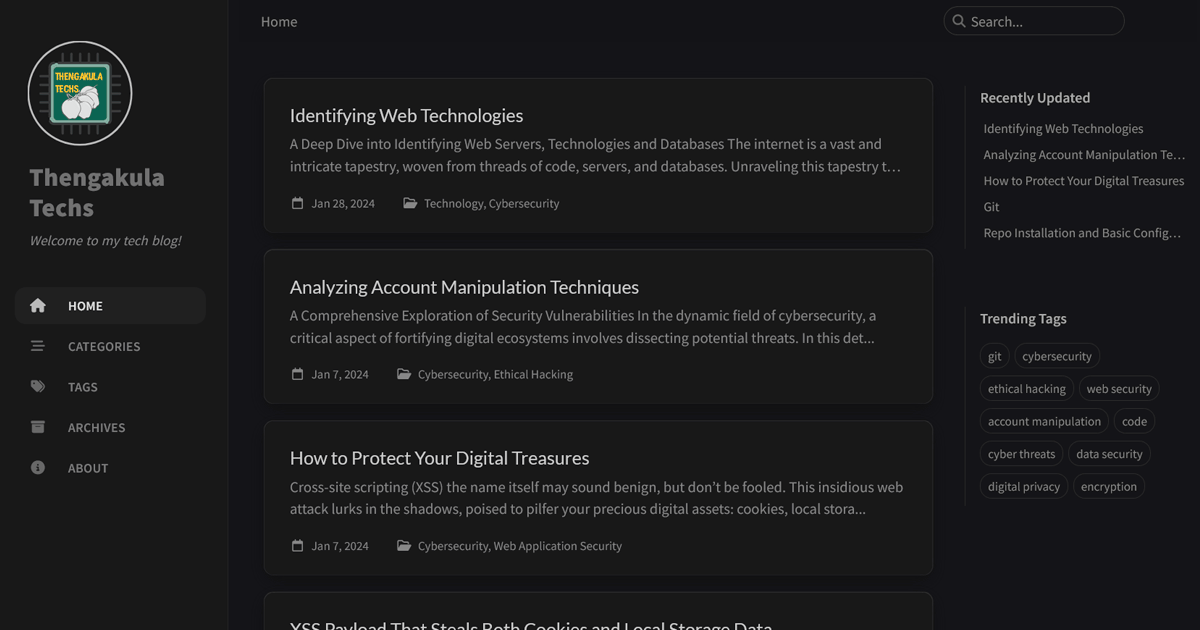The width and height of the screenshot is (1200, 630).
Task: Go to the About page
Action: (88, 468)
